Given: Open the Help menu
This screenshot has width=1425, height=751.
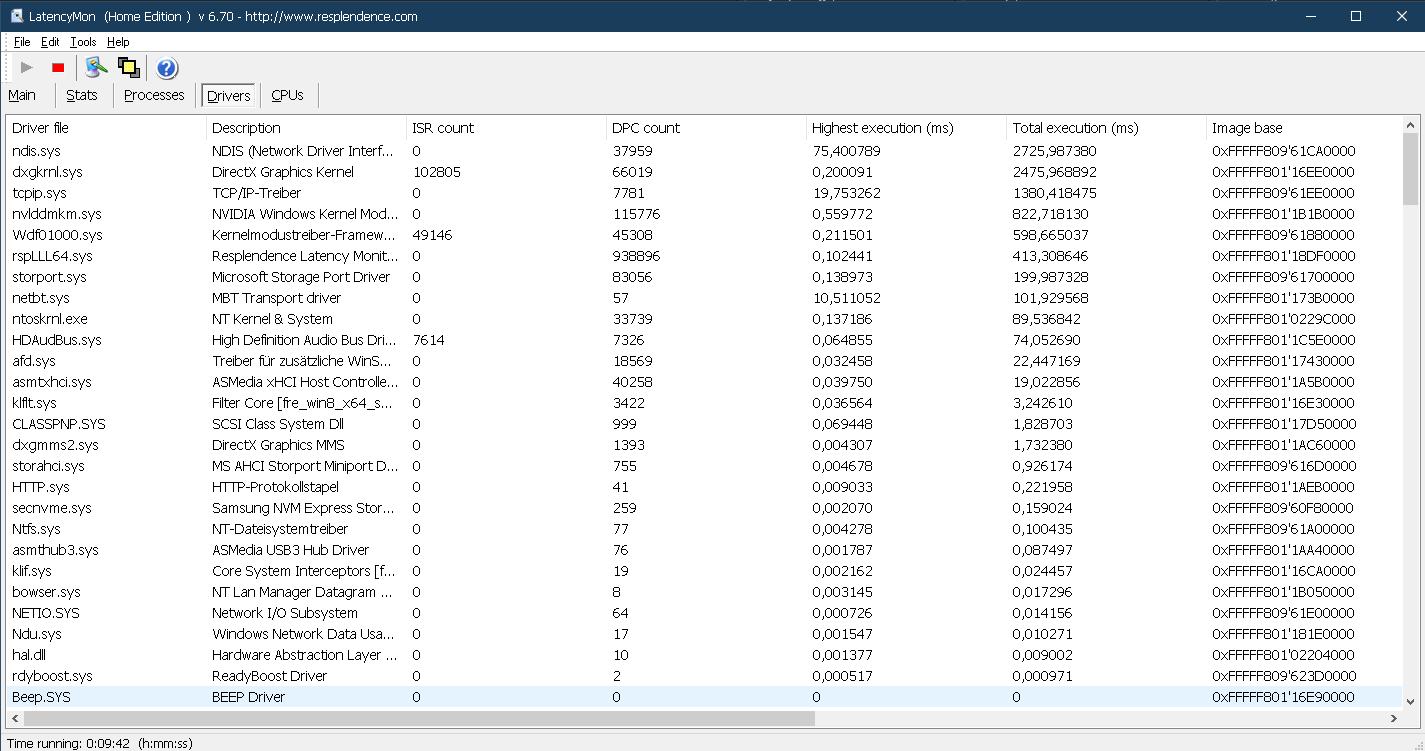Looking at the screenshot, I should (x=118, y=42).
